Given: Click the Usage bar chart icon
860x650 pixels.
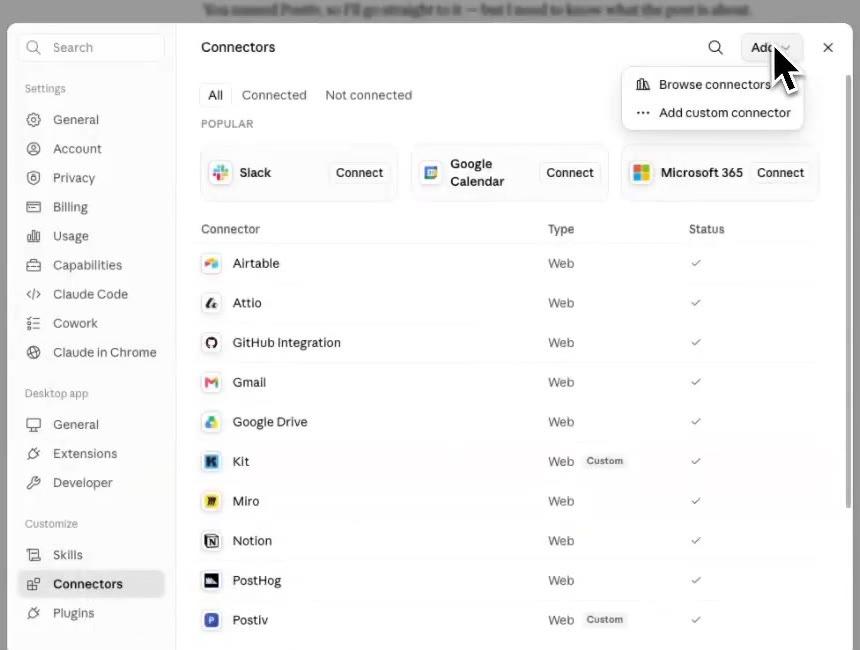Looking at the screenshot, I should tap(33, 236).
